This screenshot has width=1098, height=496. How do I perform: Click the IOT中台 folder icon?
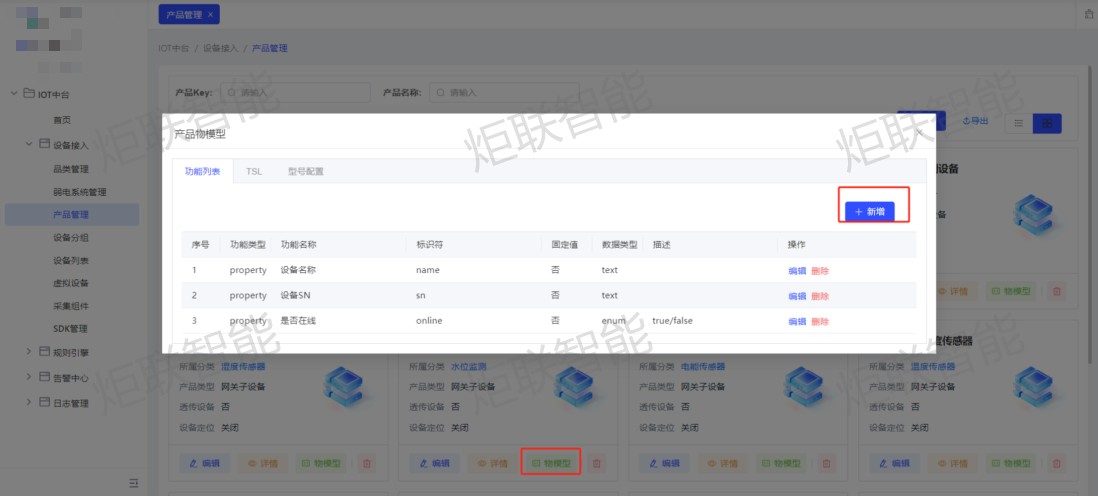[x=29, y=93]
